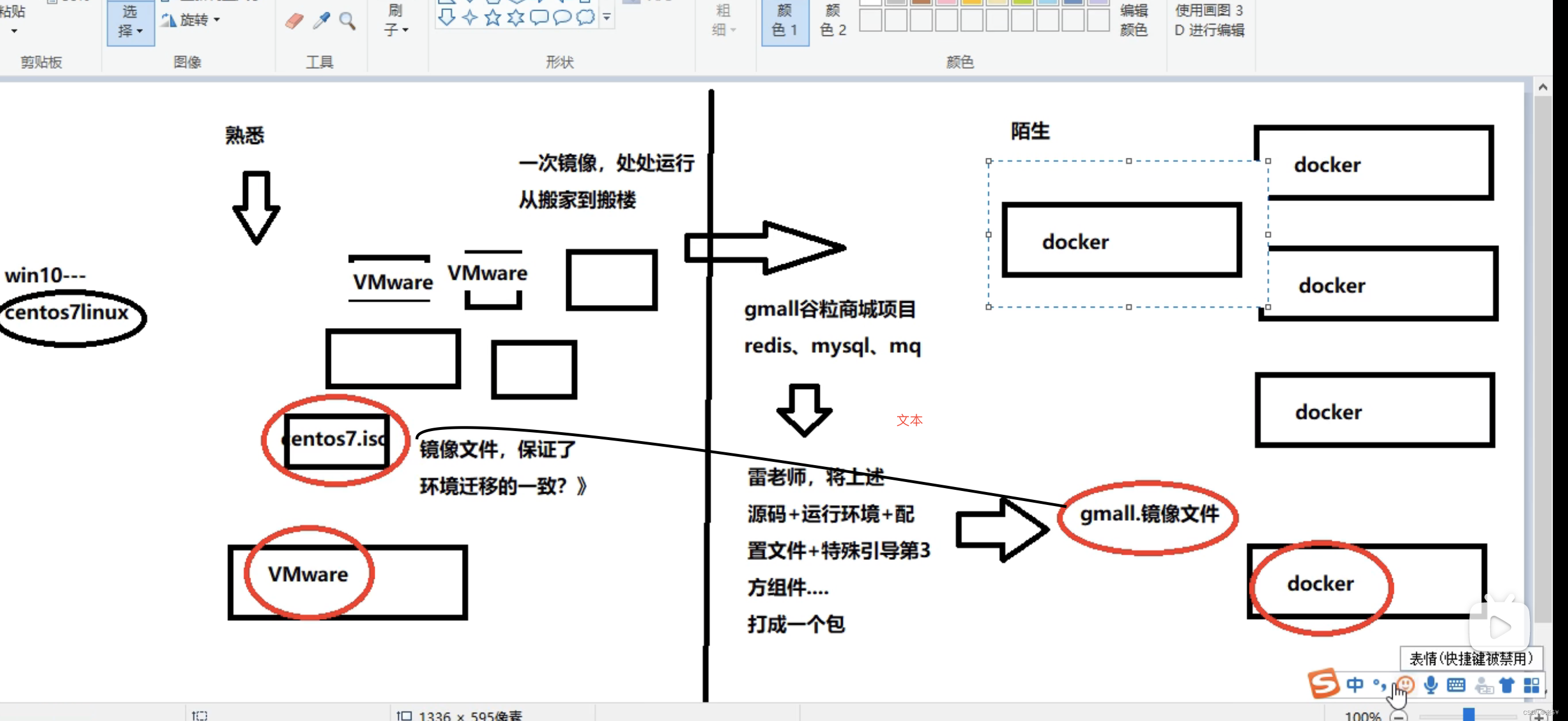Click the zoom slider thumb
This screenshot has width=1568, height=721.
click(x=1469, y=714)
